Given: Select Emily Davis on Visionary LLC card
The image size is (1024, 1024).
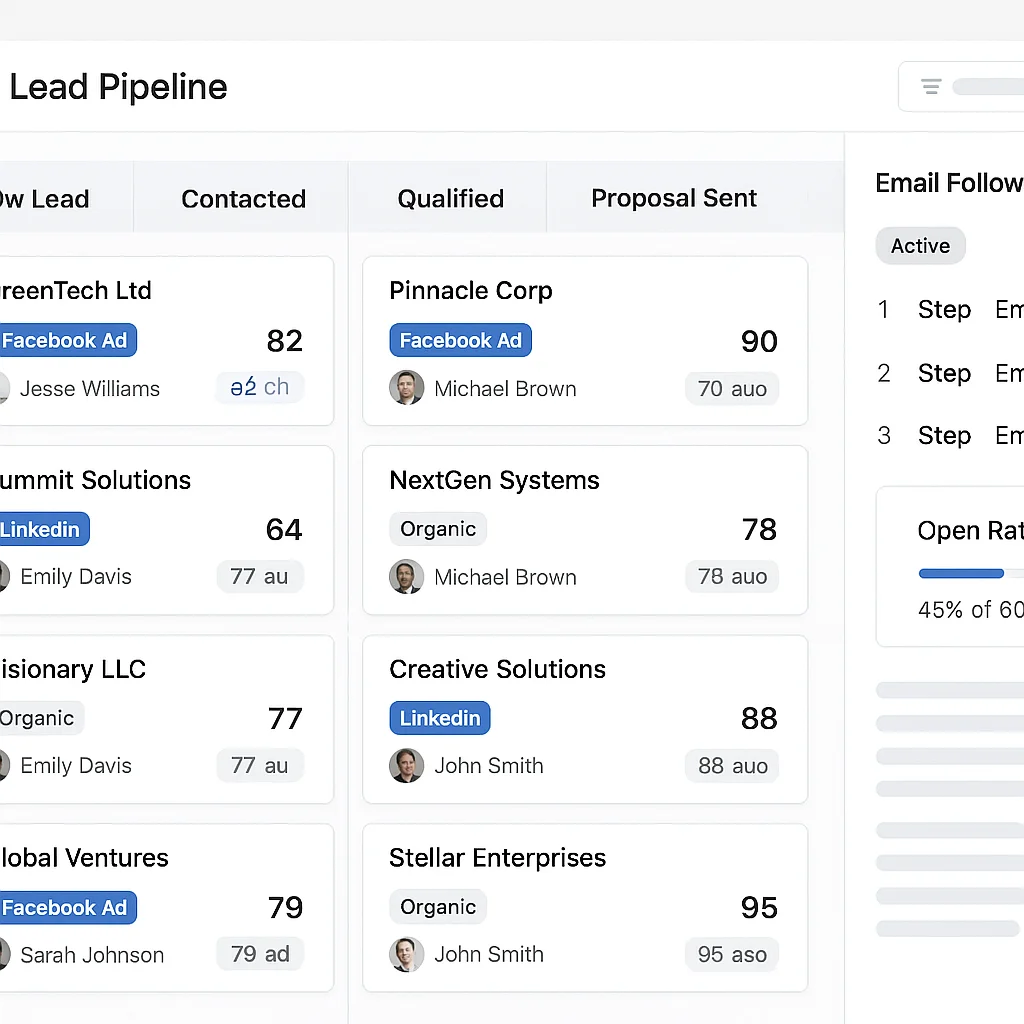Looking at the screenshot, I should [x=76, y=765].
